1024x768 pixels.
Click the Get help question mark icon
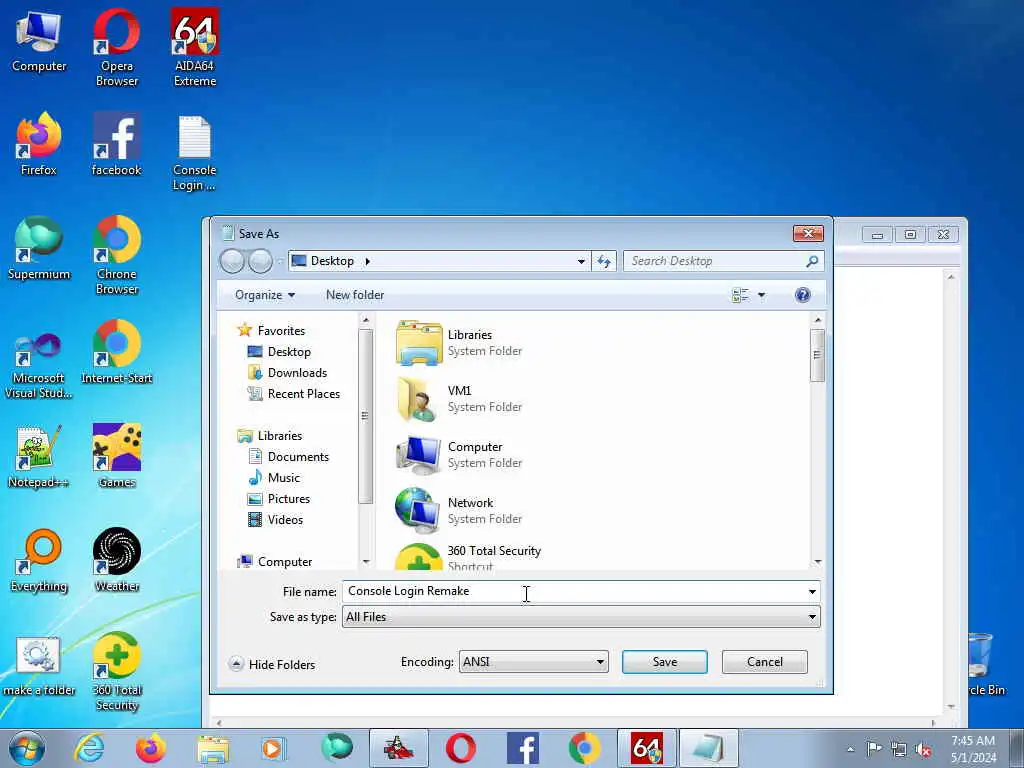pyautogui.click(x=803, y=295)
